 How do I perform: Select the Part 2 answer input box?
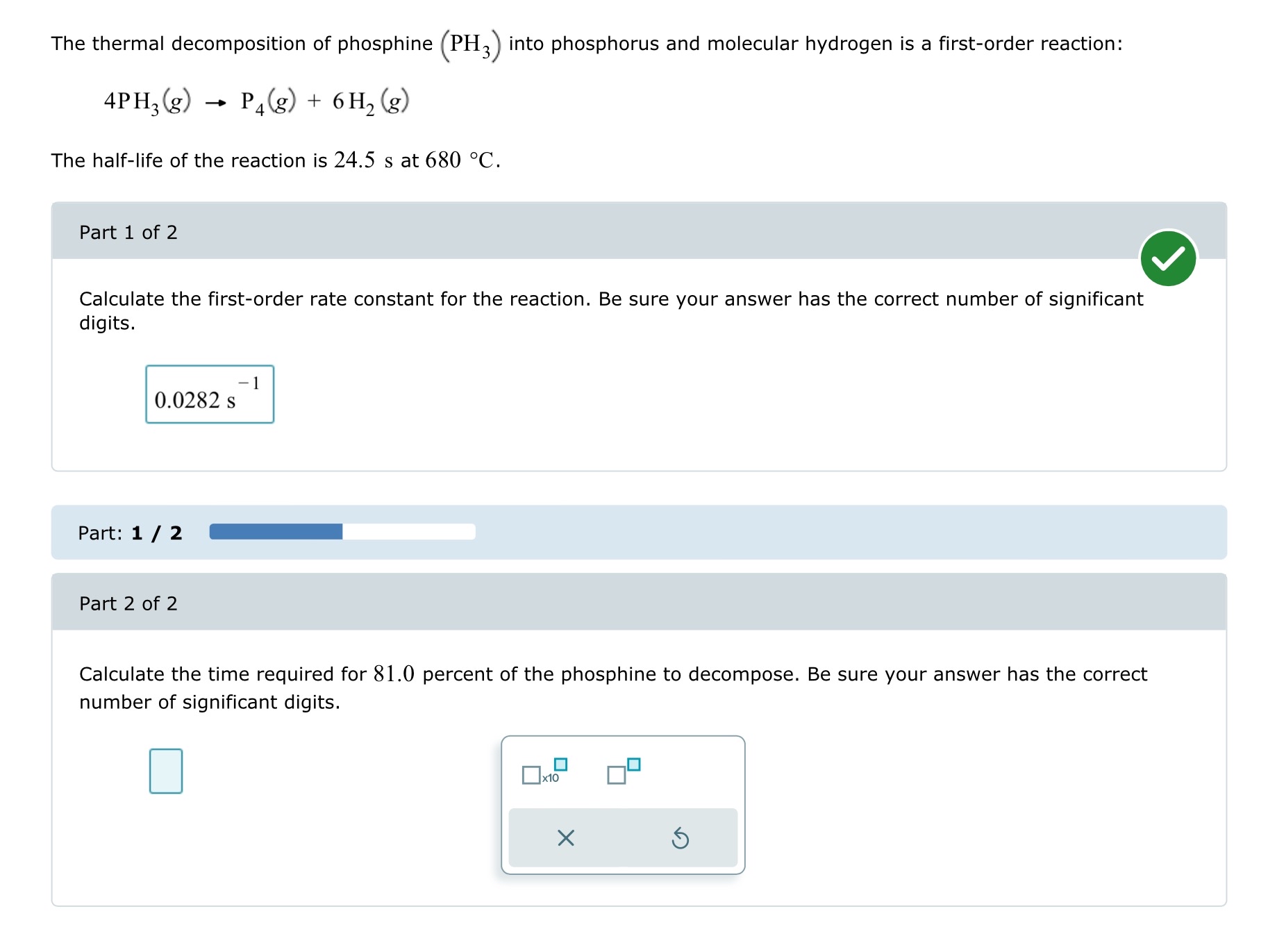pos(165,772)
